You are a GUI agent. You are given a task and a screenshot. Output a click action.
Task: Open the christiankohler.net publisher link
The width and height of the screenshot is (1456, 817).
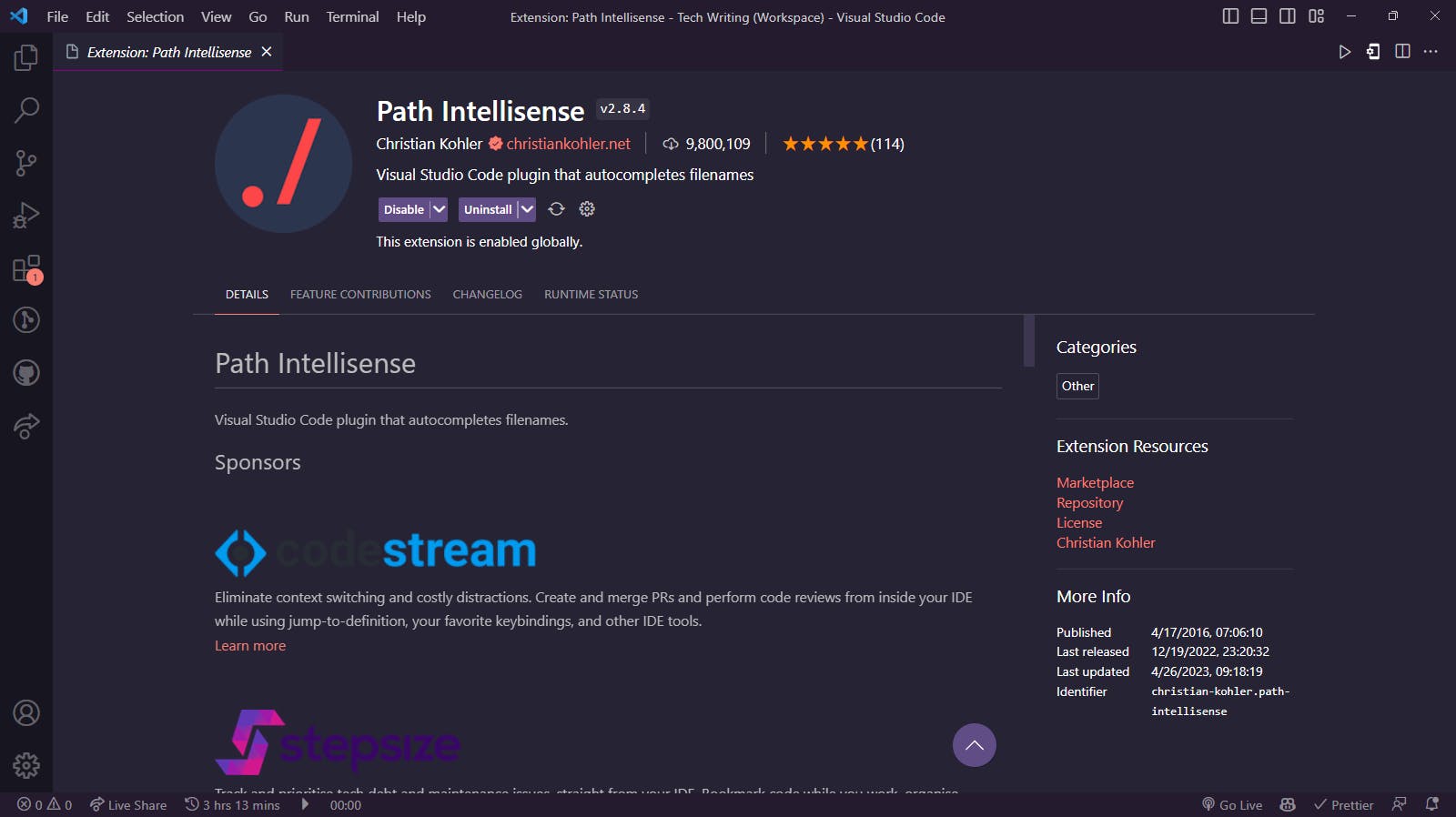tap(568, 144)
